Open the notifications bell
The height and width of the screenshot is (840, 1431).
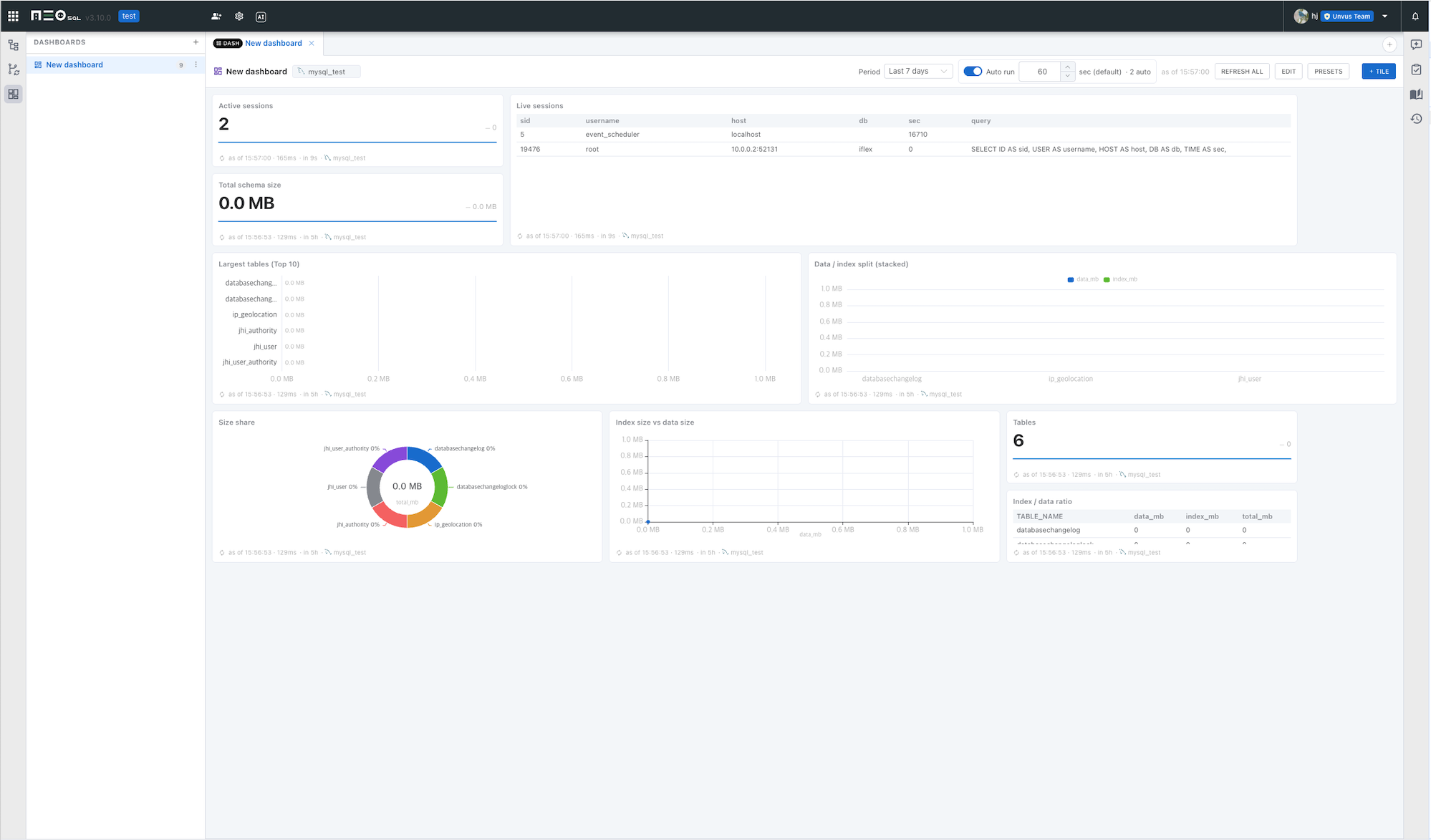pyautogui.click(x=1415, y=16)
